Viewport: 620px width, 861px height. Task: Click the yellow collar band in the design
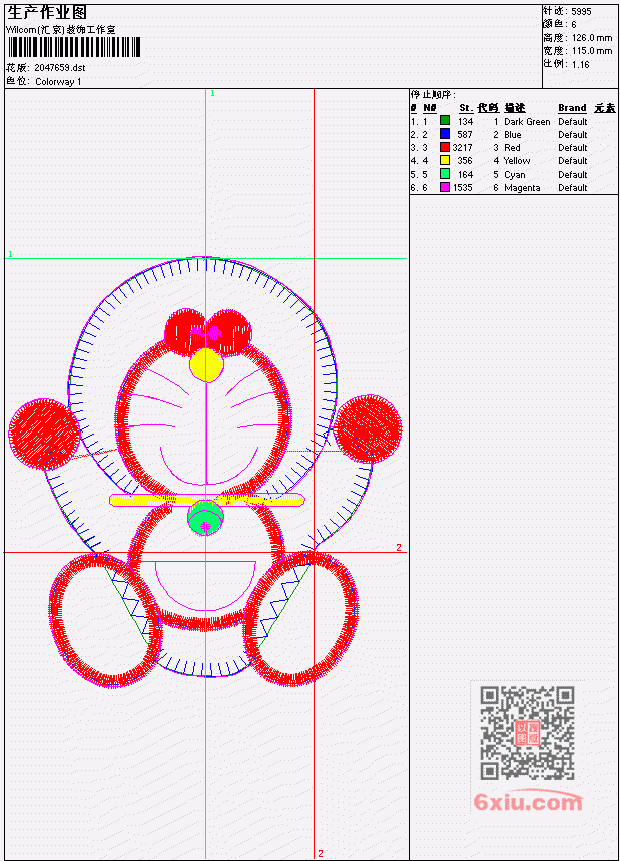pos(206,500)
